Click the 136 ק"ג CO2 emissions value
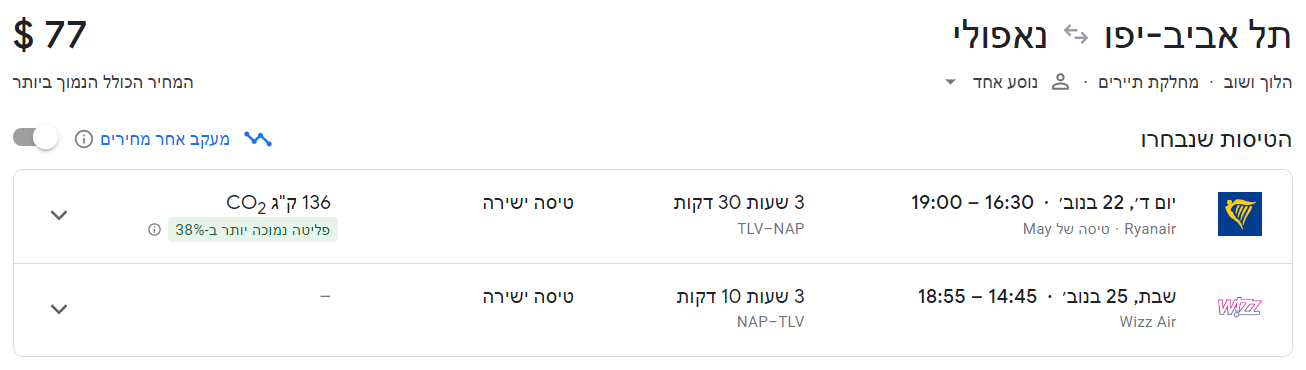1306x370 pixels. pos(278,204)
